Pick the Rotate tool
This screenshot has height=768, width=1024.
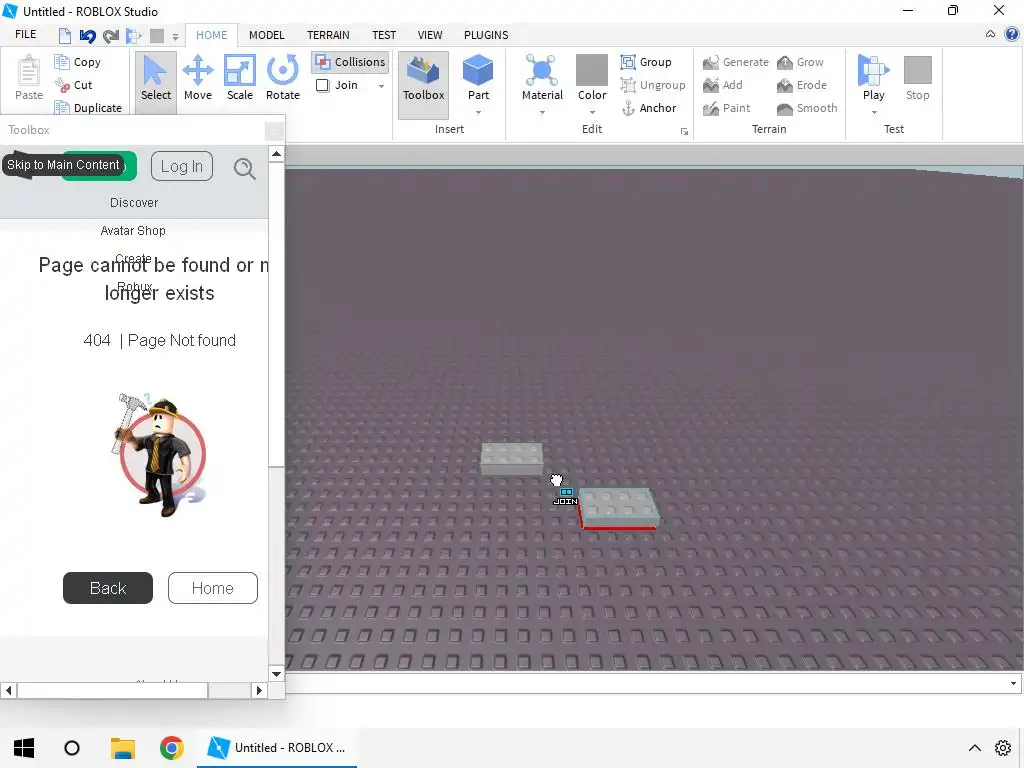283,78
